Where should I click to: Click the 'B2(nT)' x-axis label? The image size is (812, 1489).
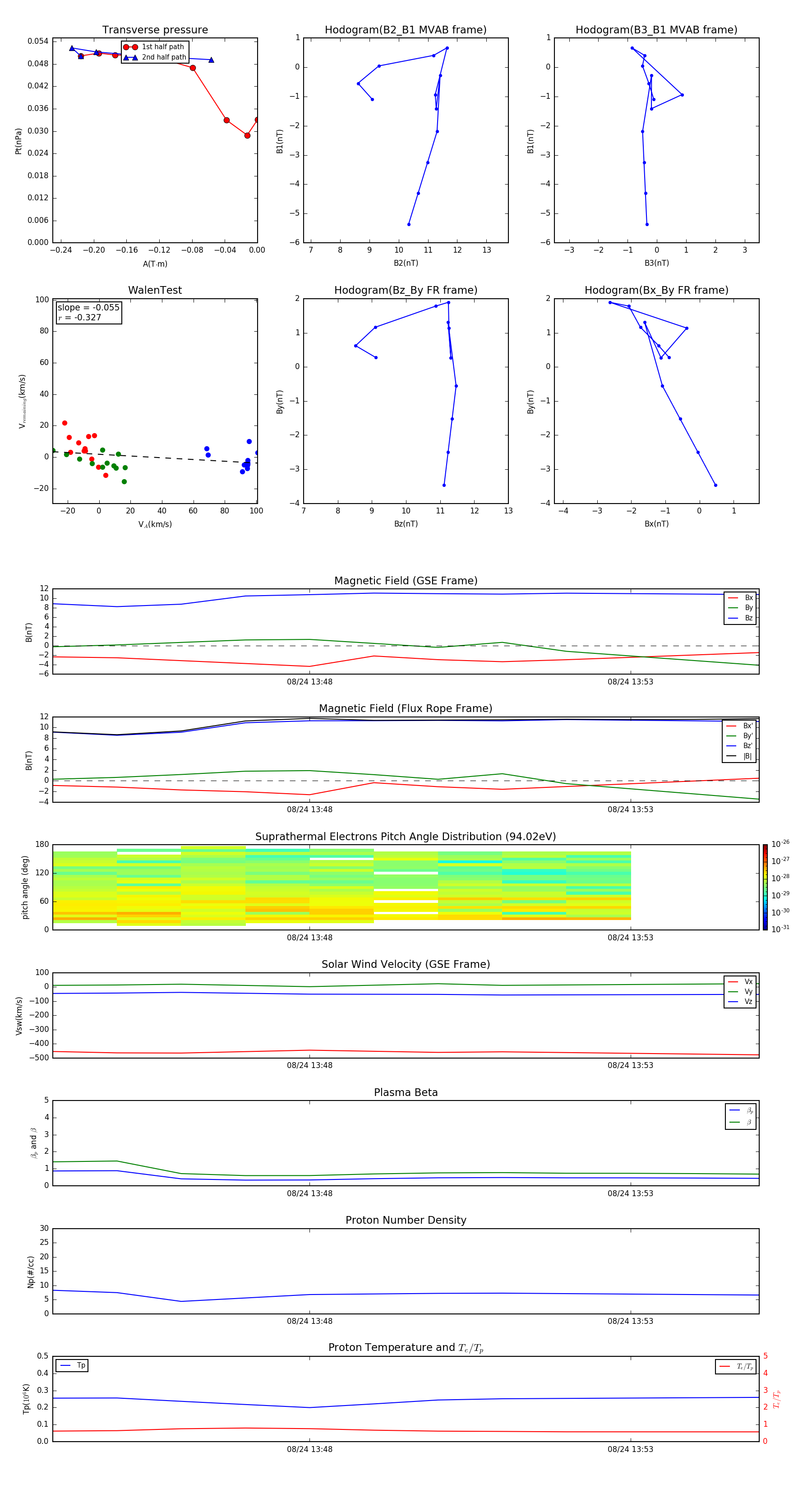click(x=406, y=263)
